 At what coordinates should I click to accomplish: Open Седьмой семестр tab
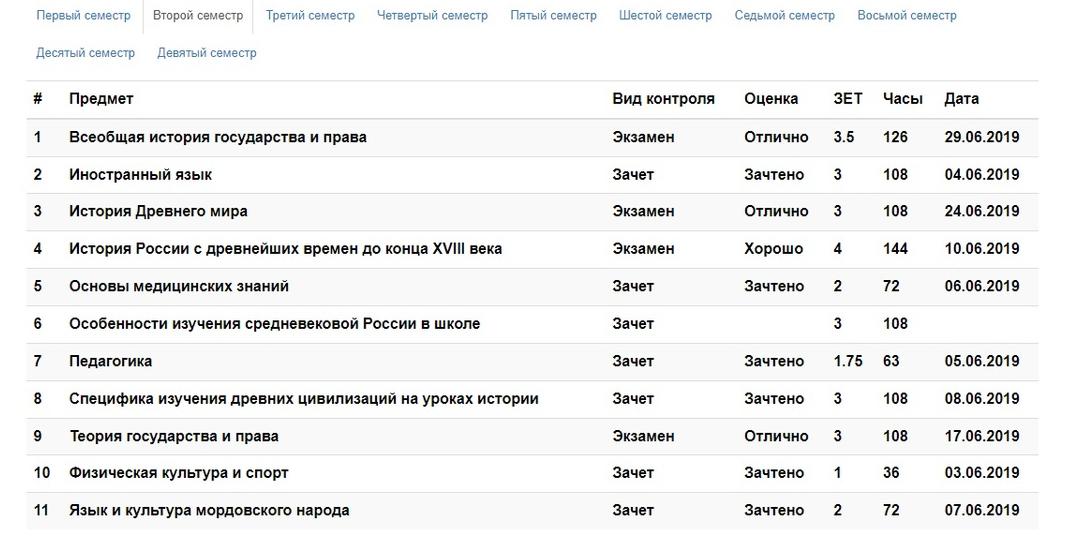(x=785, y=15)
